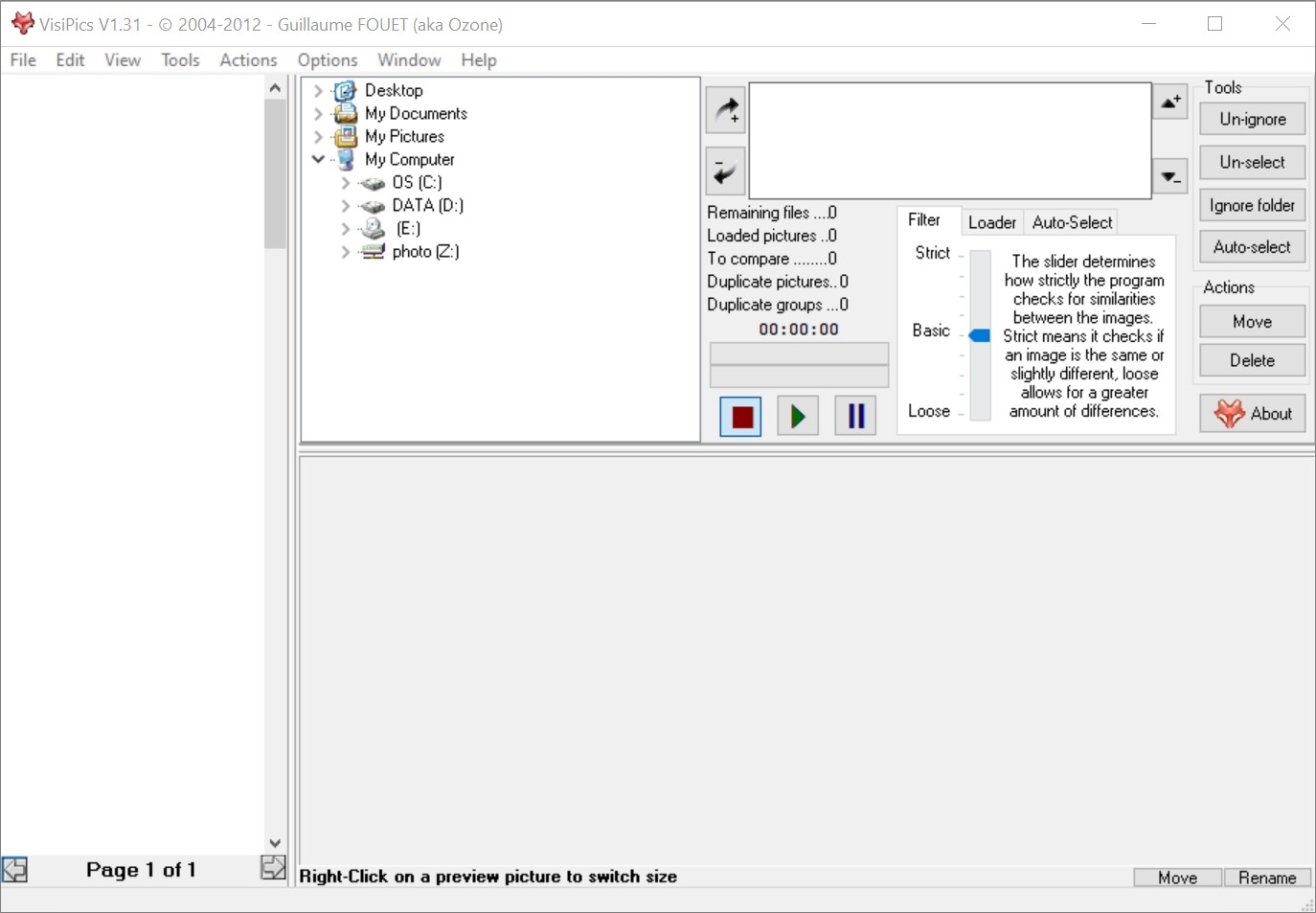Move the folder down in the list
The height and width of the screenshot is (913, 1316).
point(1170,176)
